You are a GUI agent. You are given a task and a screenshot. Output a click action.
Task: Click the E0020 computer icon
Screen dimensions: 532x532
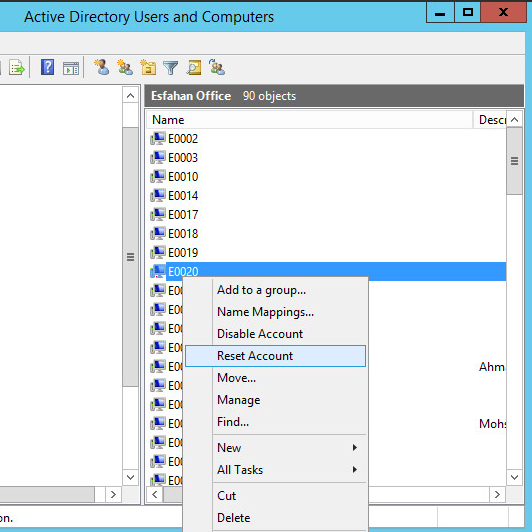[x=158, y=271]
